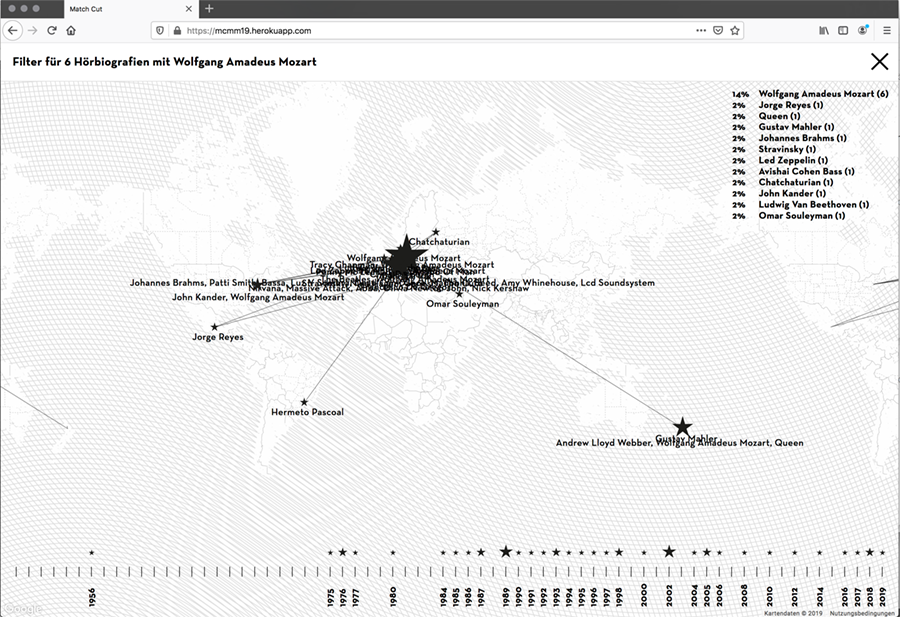Image resolution: width=900 pixels, height=617 pixels.
Task: Click the big central star over Europe
Action: (406, 254)
